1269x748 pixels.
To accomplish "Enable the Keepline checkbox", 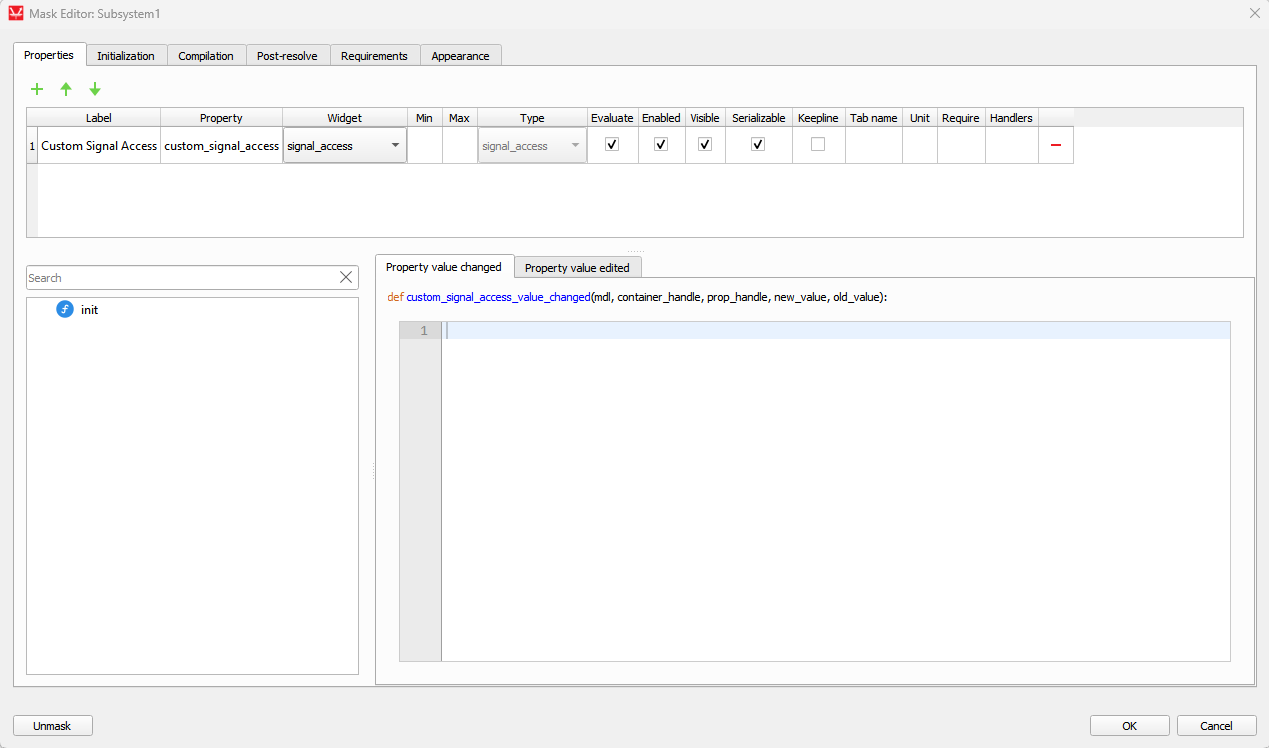I will tap(817, 144).
